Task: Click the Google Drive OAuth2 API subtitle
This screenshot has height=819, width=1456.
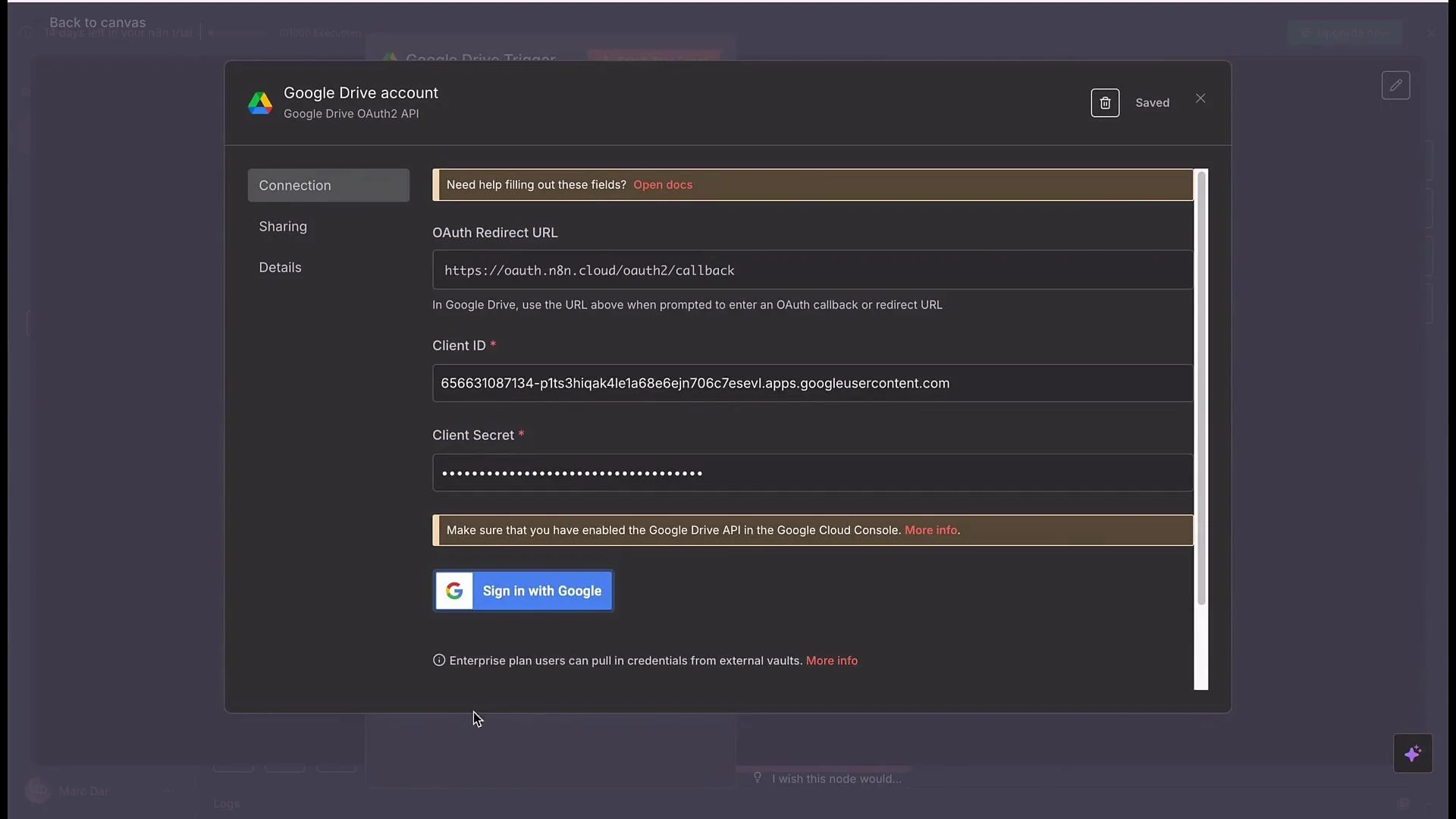Action: coord(351,114)
